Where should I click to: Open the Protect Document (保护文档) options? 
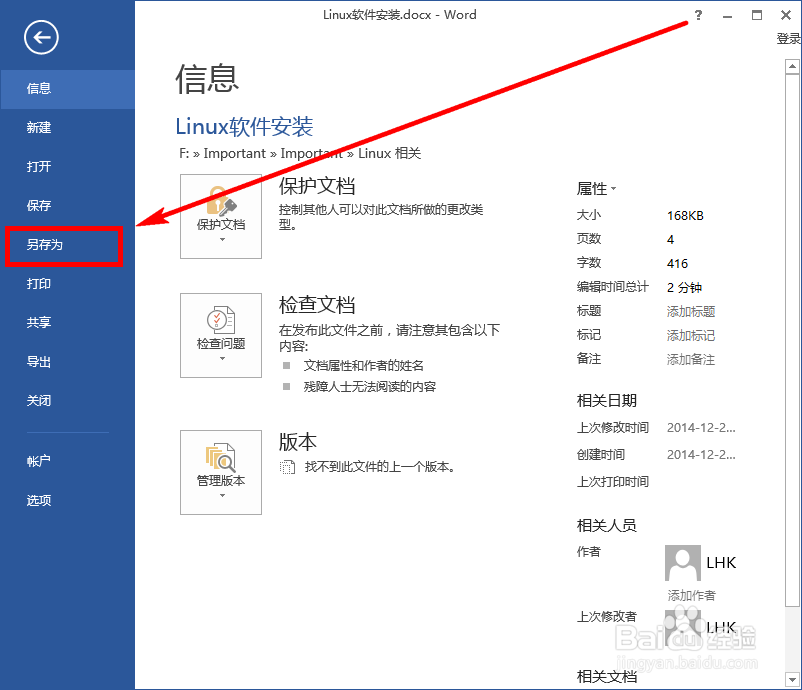(220, 218)
